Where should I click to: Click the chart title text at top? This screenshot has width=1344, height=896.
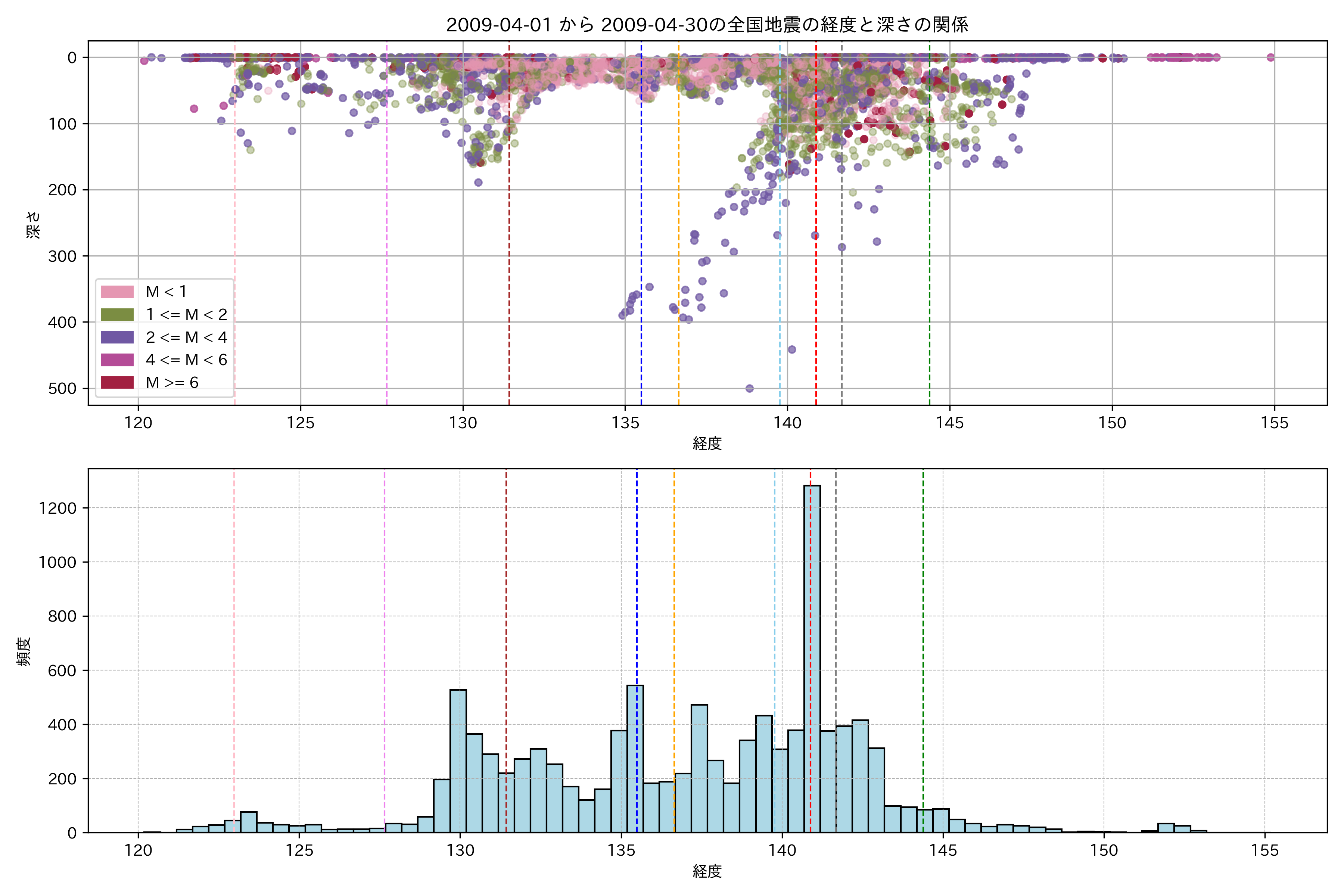[707, 25]
